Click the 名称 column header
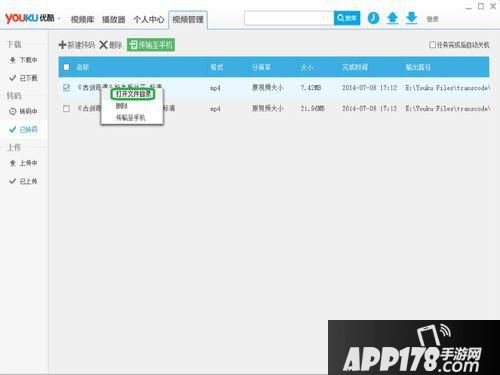The height and width of the screenshot is (375, 500). [x=82, y=67]
